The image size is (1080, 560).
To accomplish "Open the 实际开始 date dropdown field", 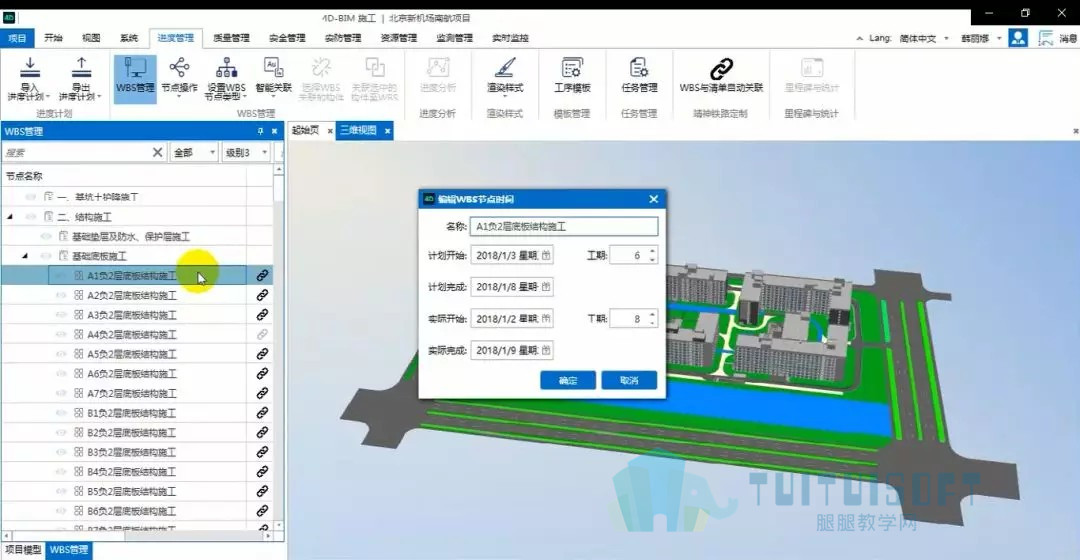I will 512,319.
